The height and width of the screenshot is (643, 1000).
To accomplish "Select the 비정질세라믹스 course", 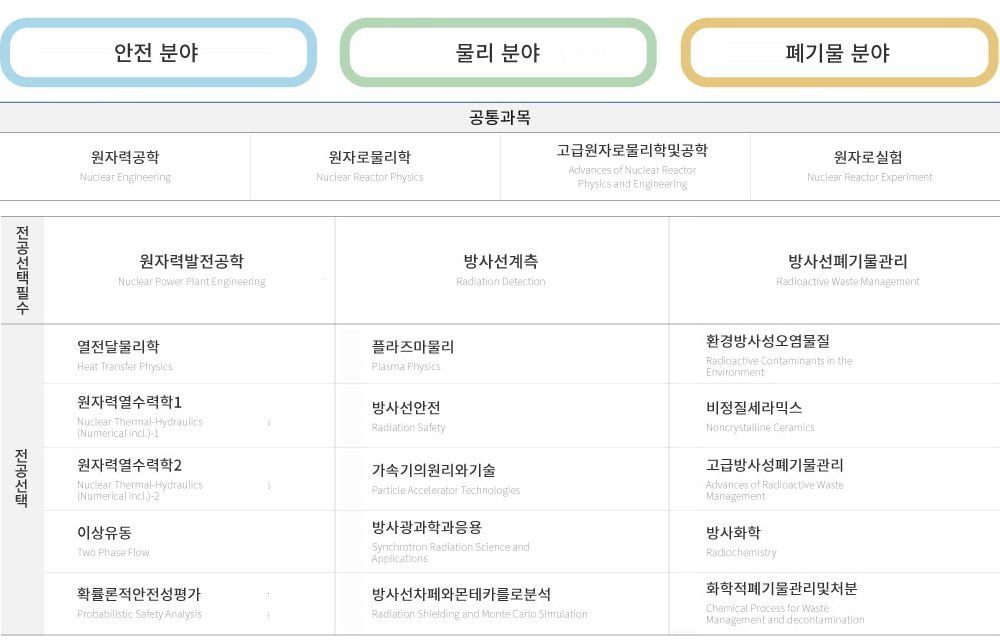I will 754,408.
